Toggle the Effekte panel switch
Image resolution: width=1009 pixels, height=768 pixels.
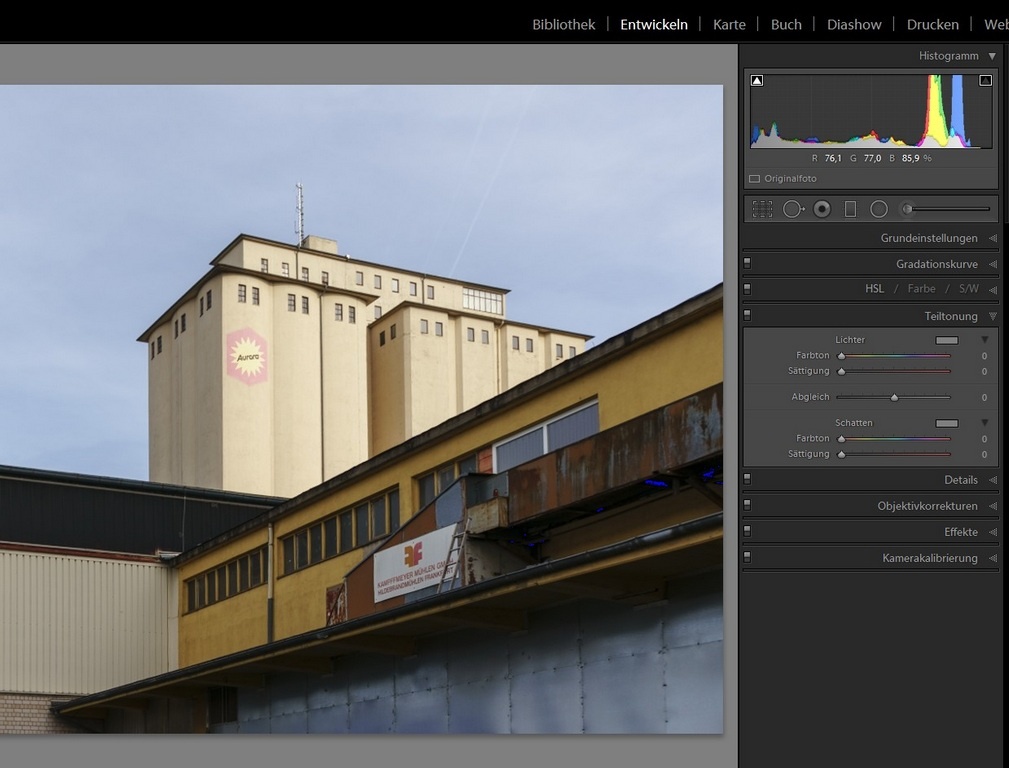pos(747,532)
